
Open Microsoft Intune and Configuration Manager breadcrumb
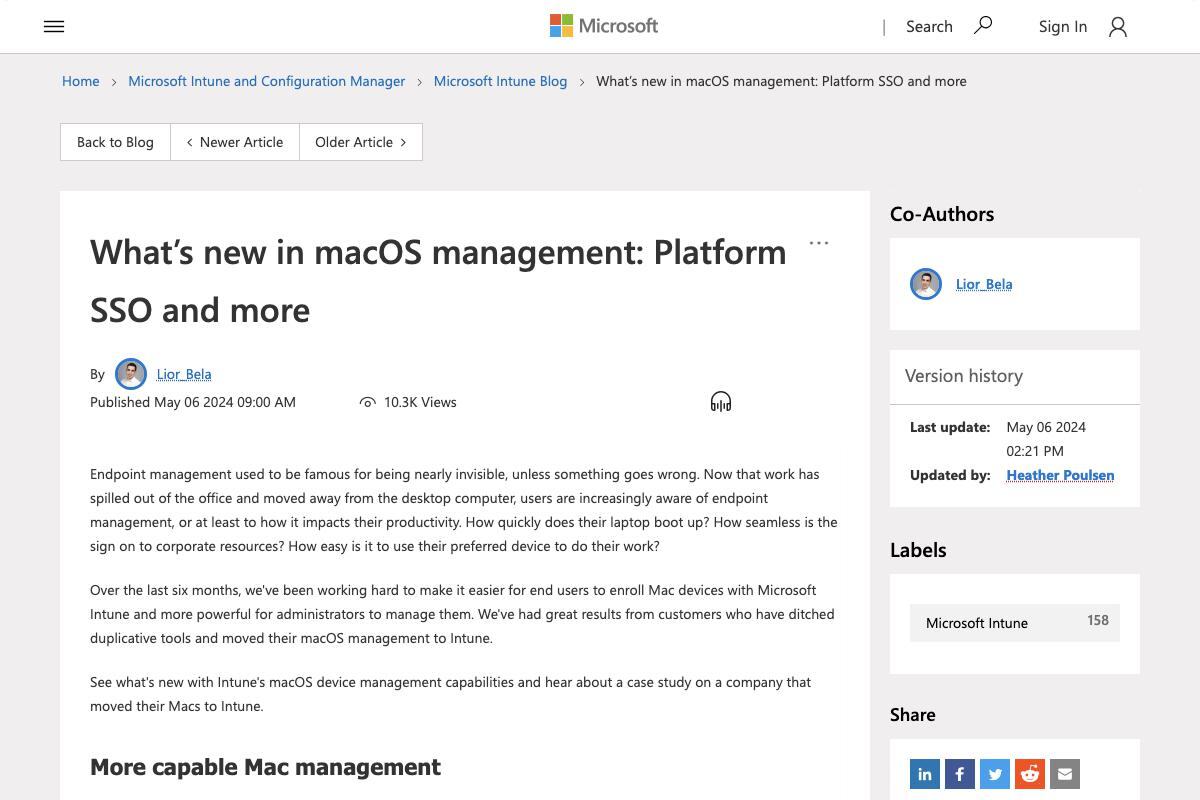pos(267,81)
